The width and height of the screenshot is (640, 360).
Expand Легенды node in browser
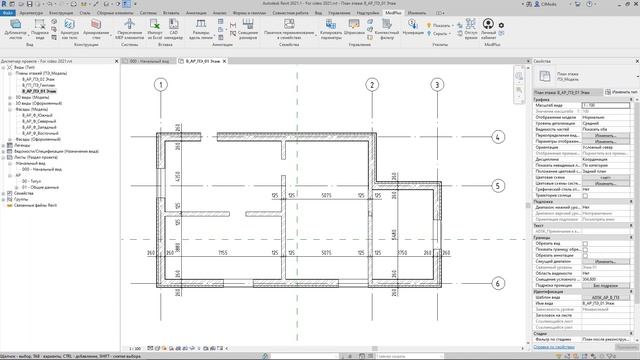(x=3, y=145)
